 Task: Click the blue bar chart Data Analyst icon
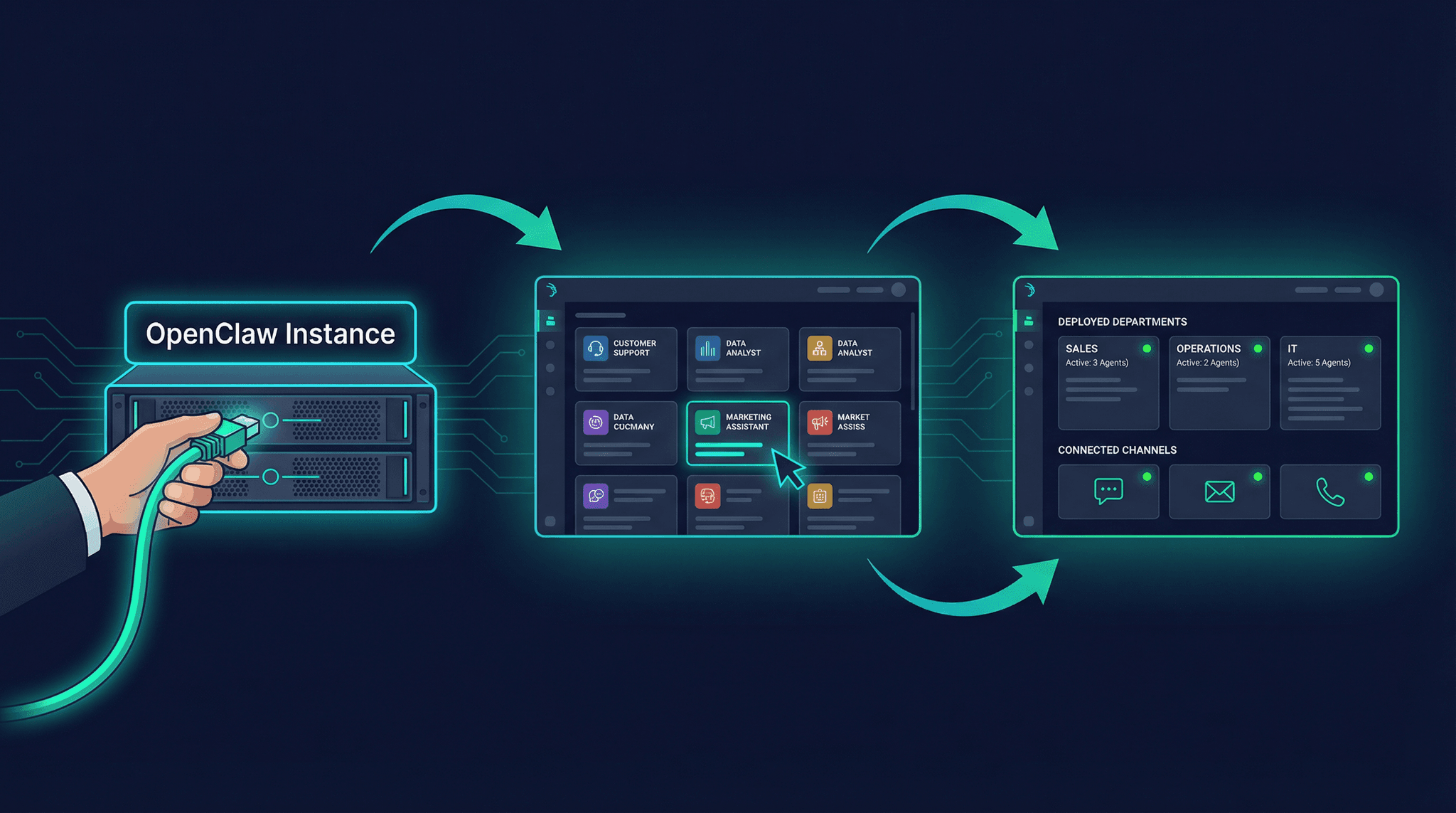(707, 349)
